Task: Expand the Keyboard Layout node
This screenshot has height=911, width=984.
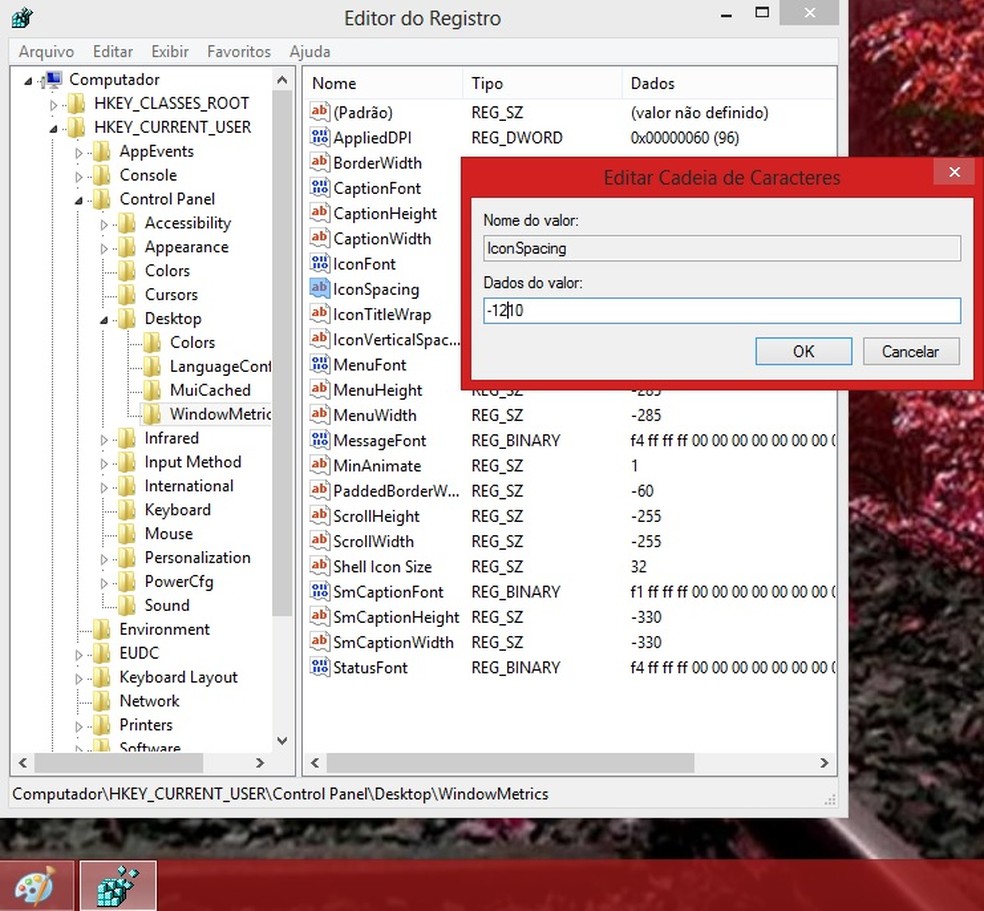Action: click(x=79, y=679)
